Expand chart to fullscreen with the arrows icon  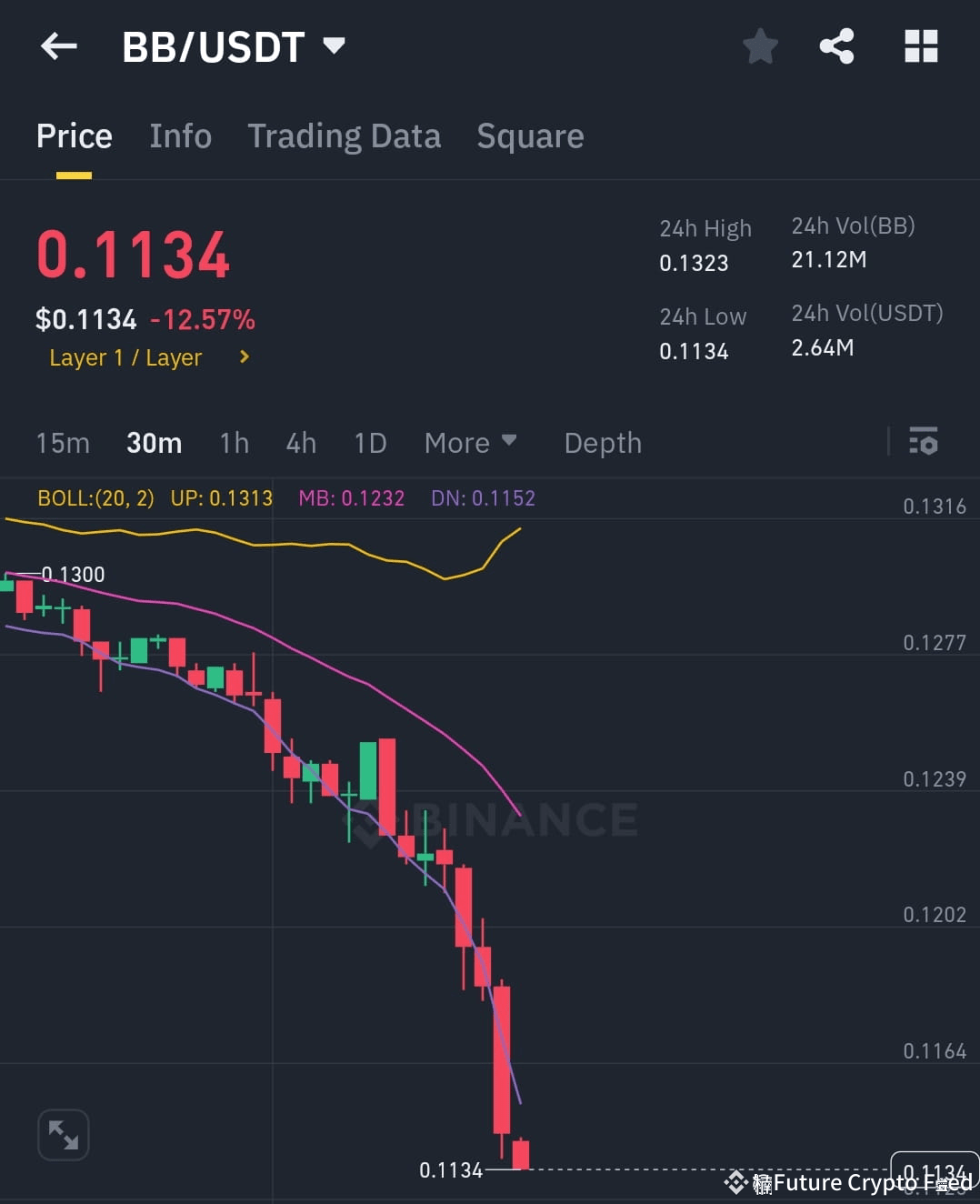[63, 1134]
